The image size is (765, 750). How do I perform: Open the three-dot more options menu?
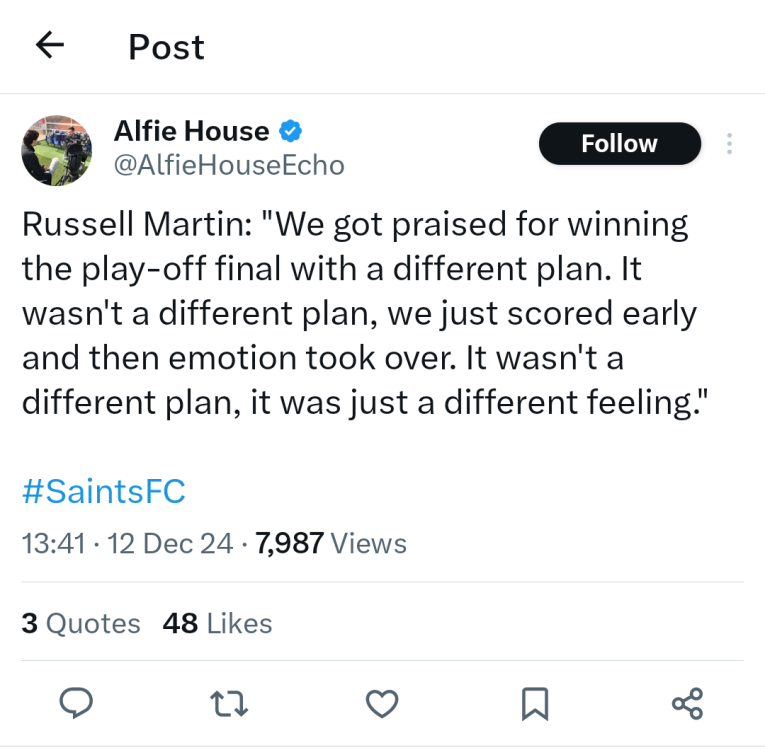point(730,144)
